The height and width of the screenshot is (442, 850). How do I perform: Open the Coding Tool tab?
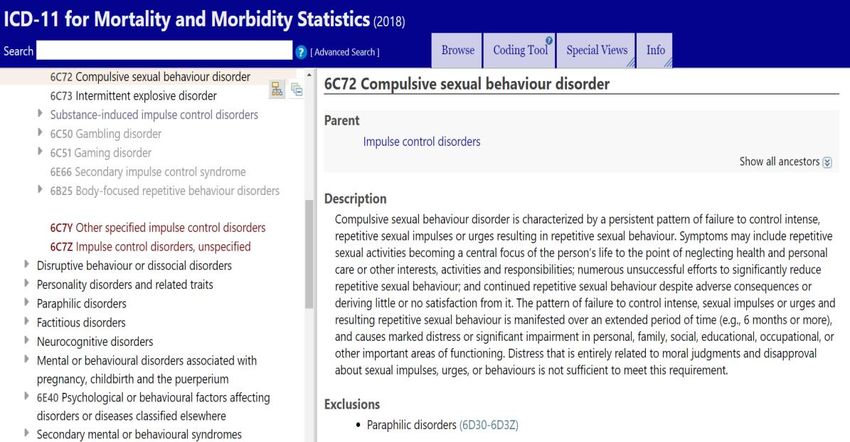tap(520, 50)
